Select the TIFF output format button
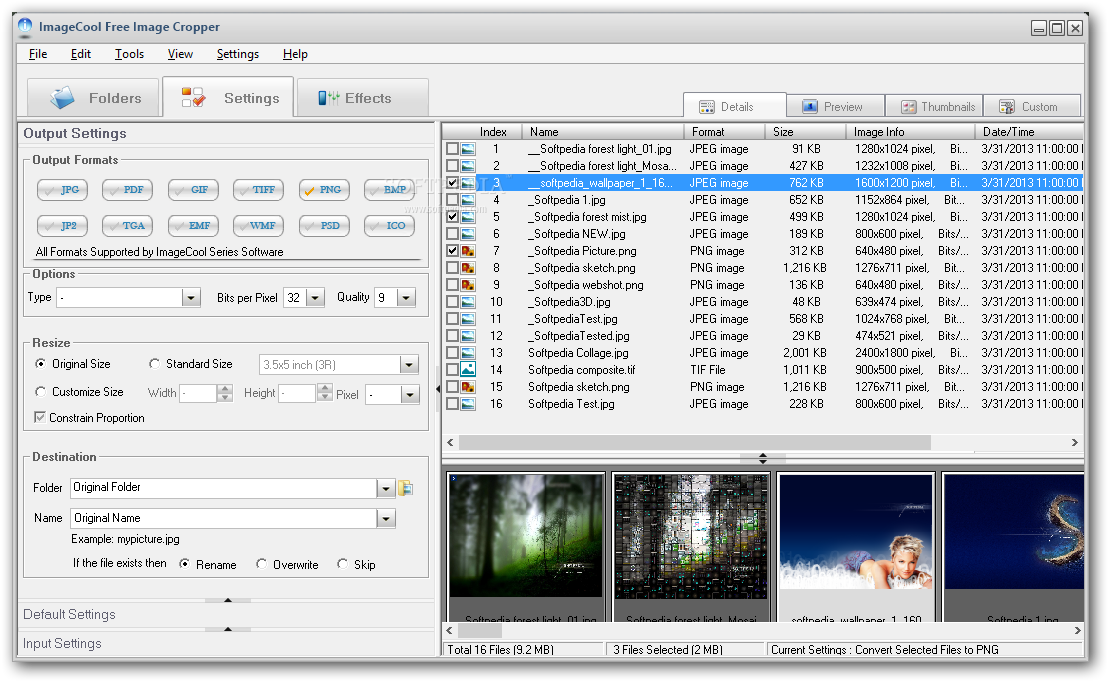The image size is (1109, 682). point(258,190)
